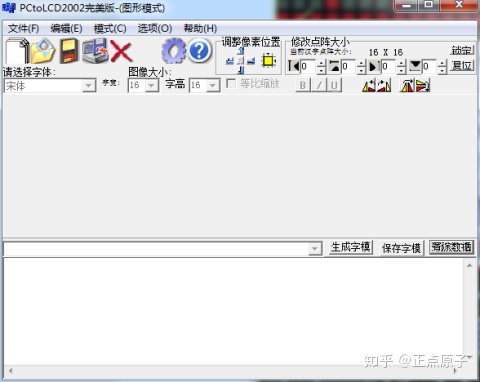Maximize the PCtoLCD2002 window
Viewport: 480px width, 382px height.
tap(429, 5)
